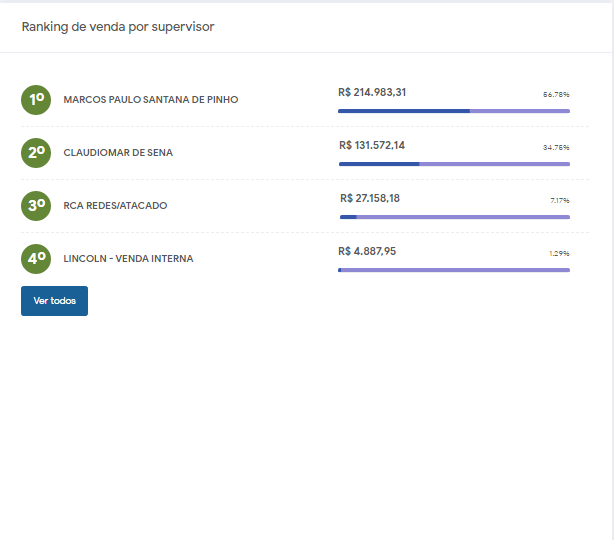Click Claudiomar de Sena's progress bar
614x540 pixels.
coord(454,164)
